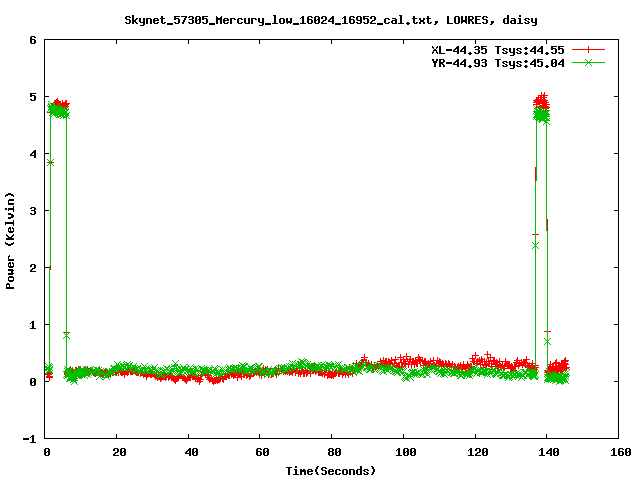This screenshot has width=640, height=480.
Task: Click the Power (Kelvin) axis label
Action: pos(10,241)
